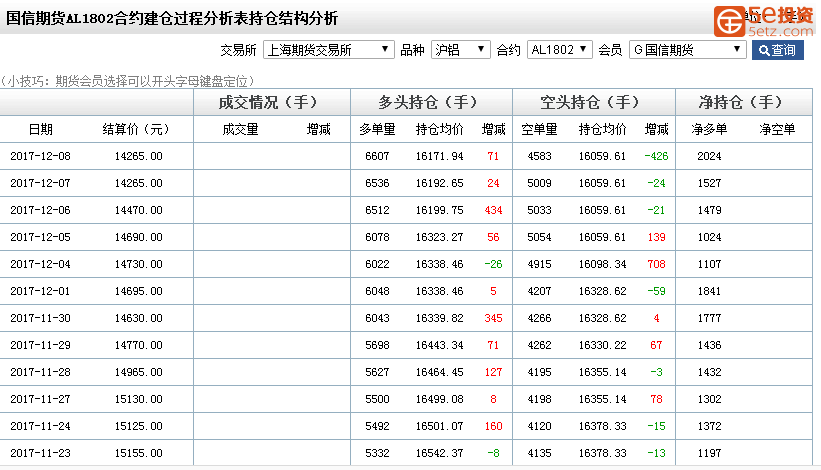
Task: Click the 净多单 column header
Action: (709, 129)
